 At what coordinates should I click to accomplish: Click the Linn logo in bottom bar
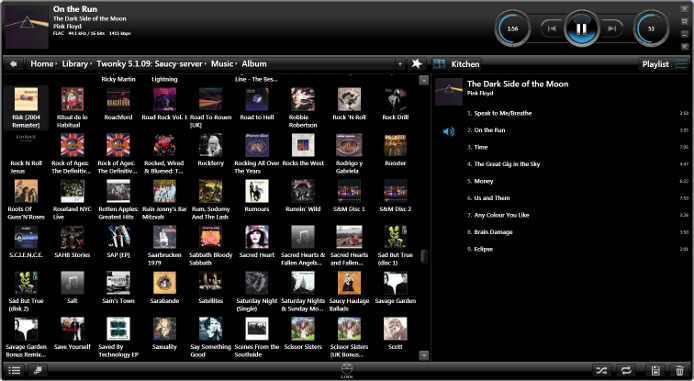pyautogui.click(x=347, y=371)
